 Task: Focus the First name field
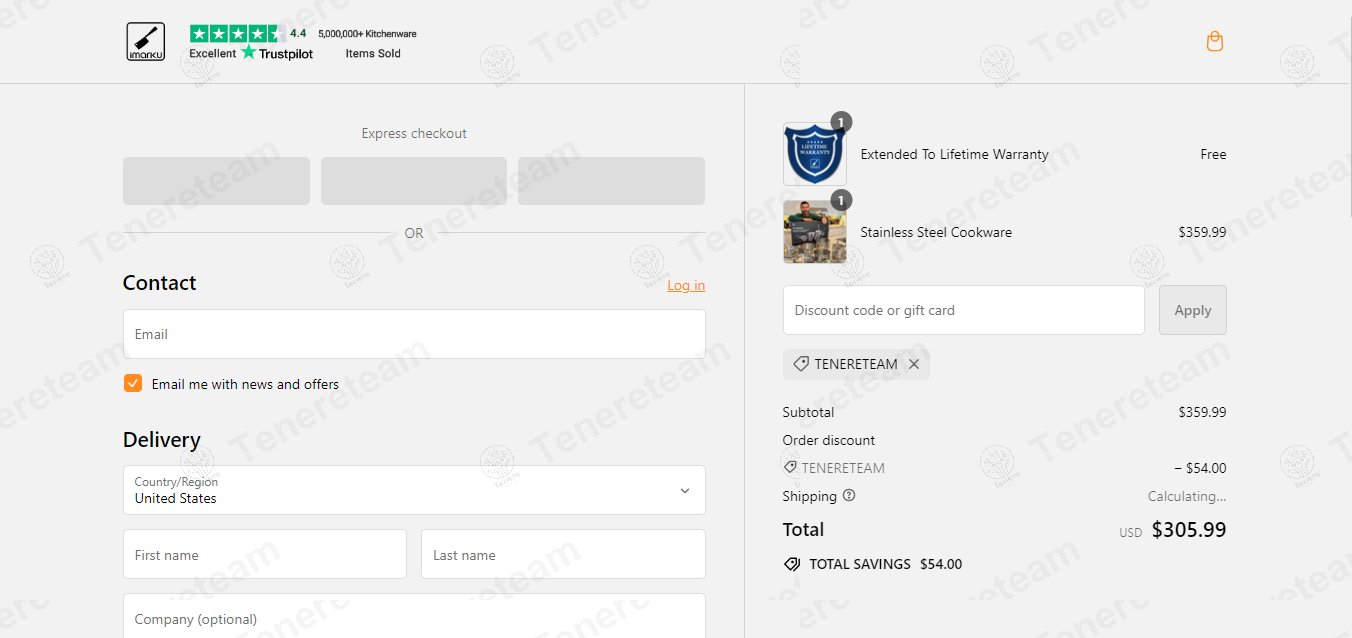tap(265, 554)
